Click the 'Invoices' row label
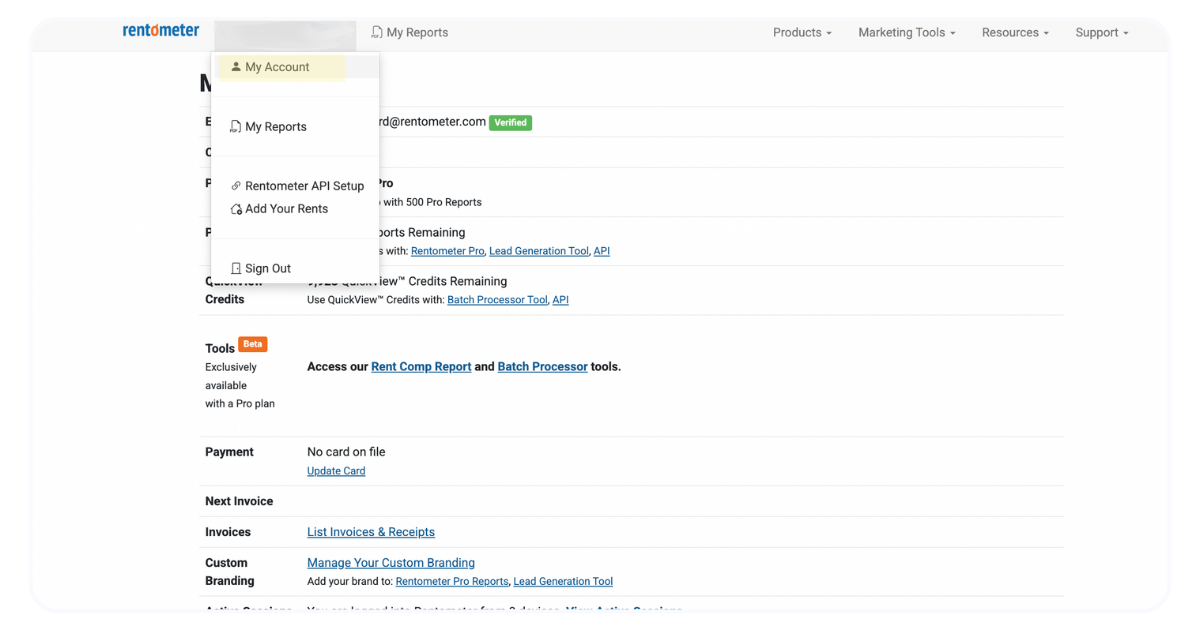This screenshot has height=630, width=1200. click(x=228, y=532)
